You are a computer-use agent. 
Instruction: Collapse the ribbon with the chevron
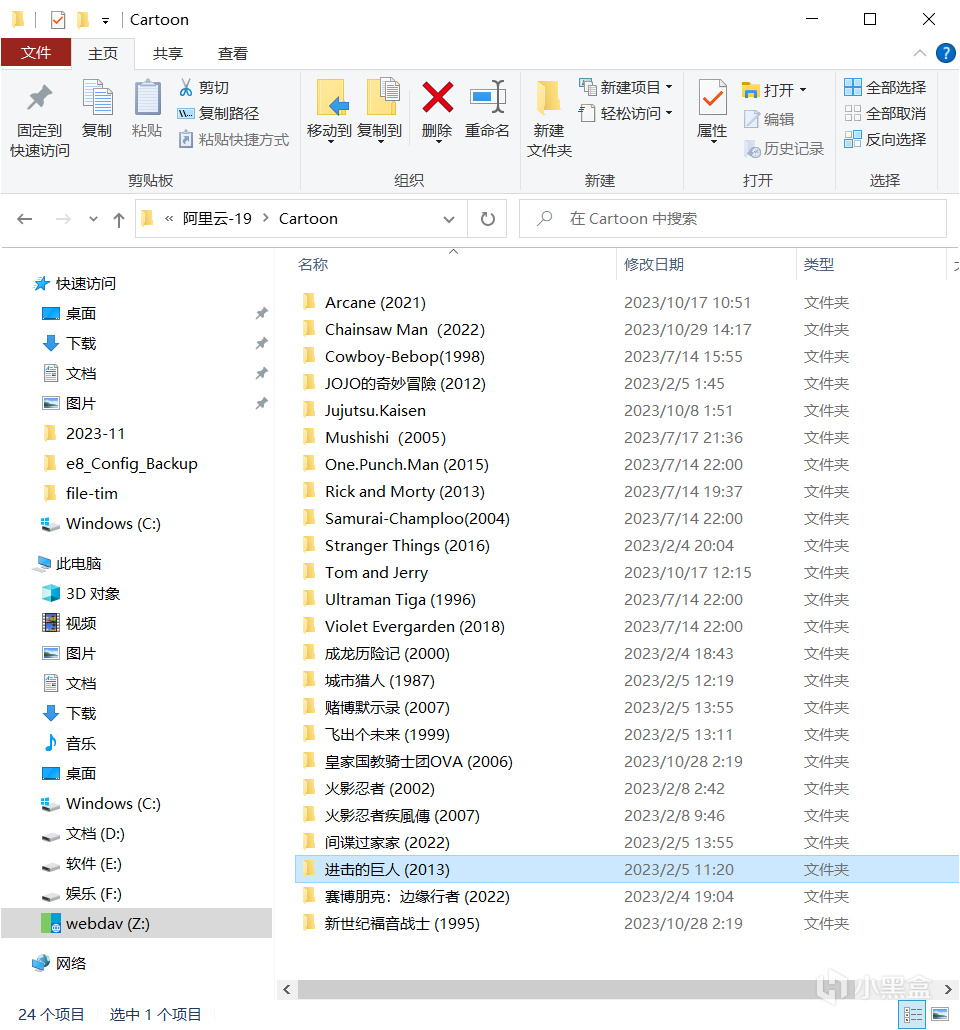[920, 53]
